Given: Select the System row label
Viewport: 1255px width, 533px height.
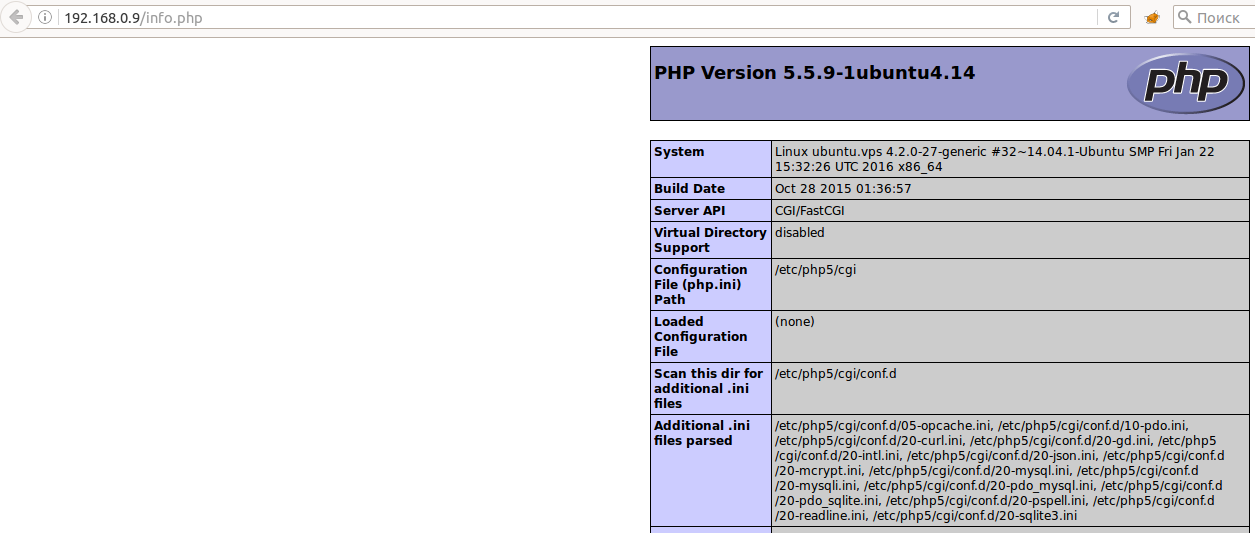Looking at the screenshot, I should click(x=679, y=152).
